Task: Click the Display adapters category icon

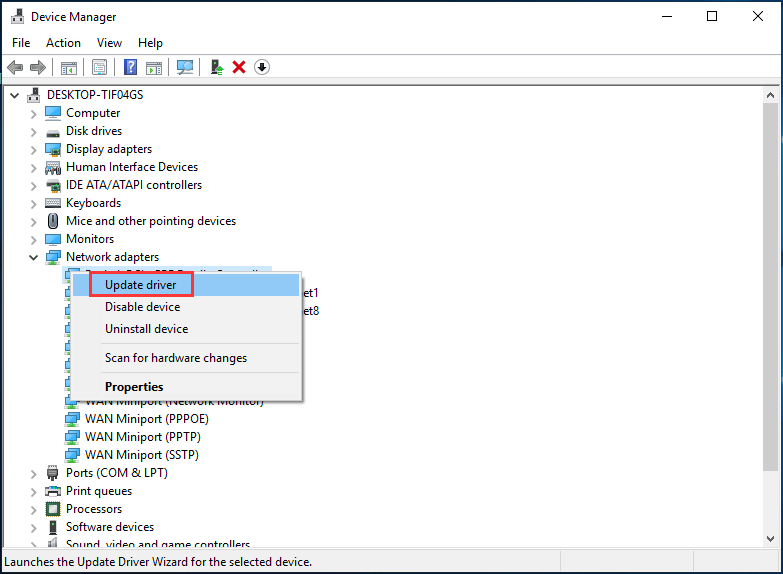Action: coord(53,149)
